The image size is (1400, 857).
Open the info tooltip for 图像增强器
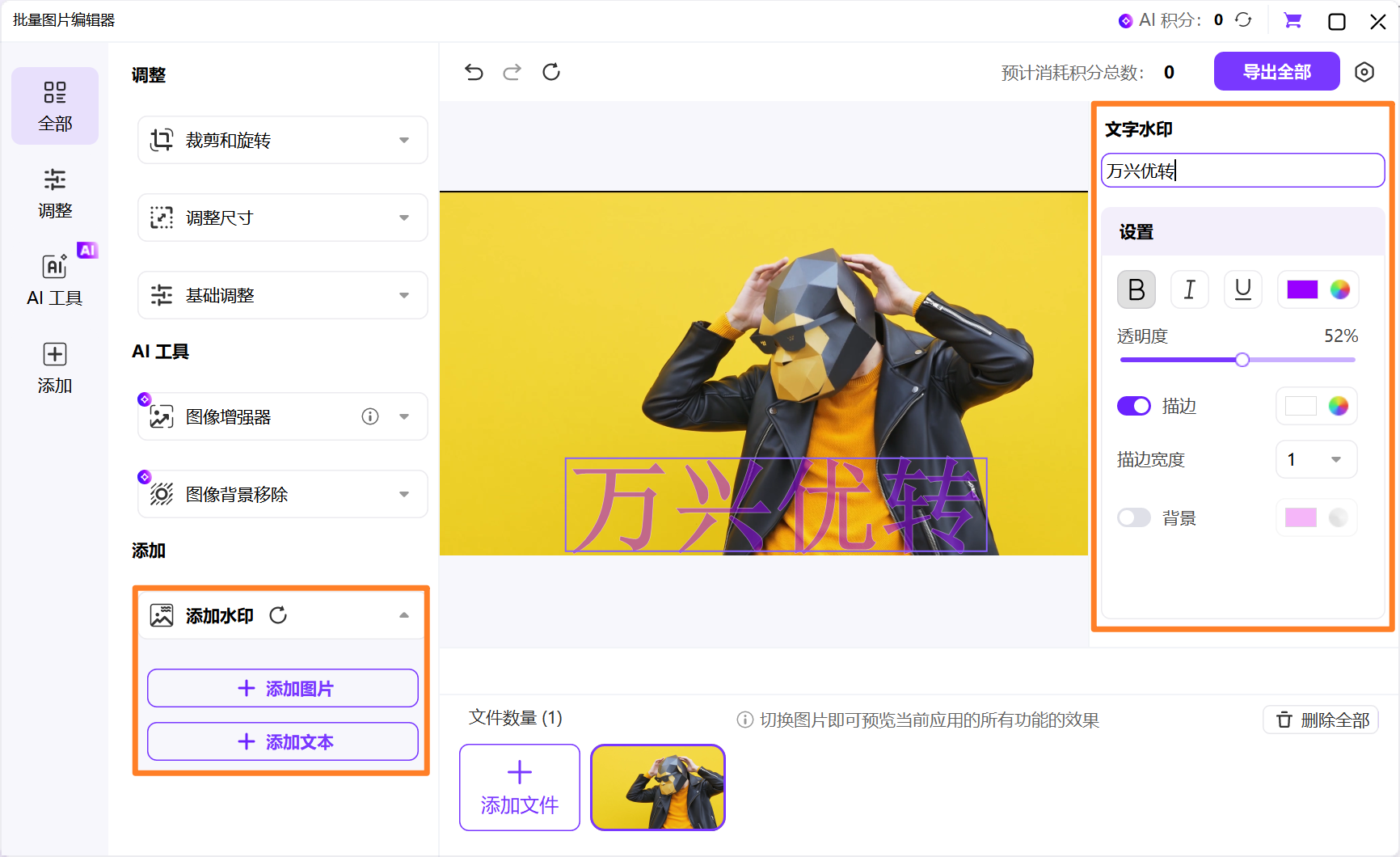point(370,416)
